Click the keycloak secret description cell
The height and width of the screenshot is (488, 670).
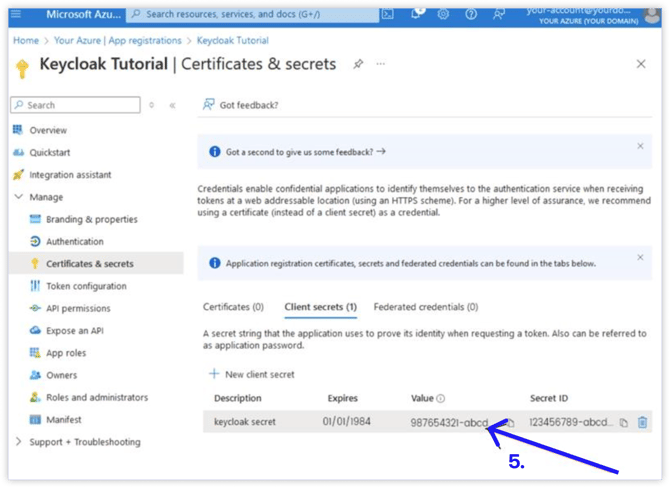tap(245, 422)
